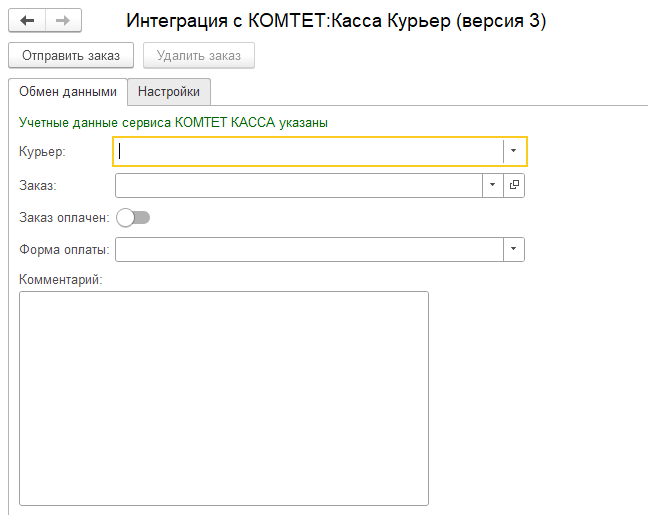Click the forward navigation arrow
Viewport: 648px width, 515px height.
click(62, 20)
